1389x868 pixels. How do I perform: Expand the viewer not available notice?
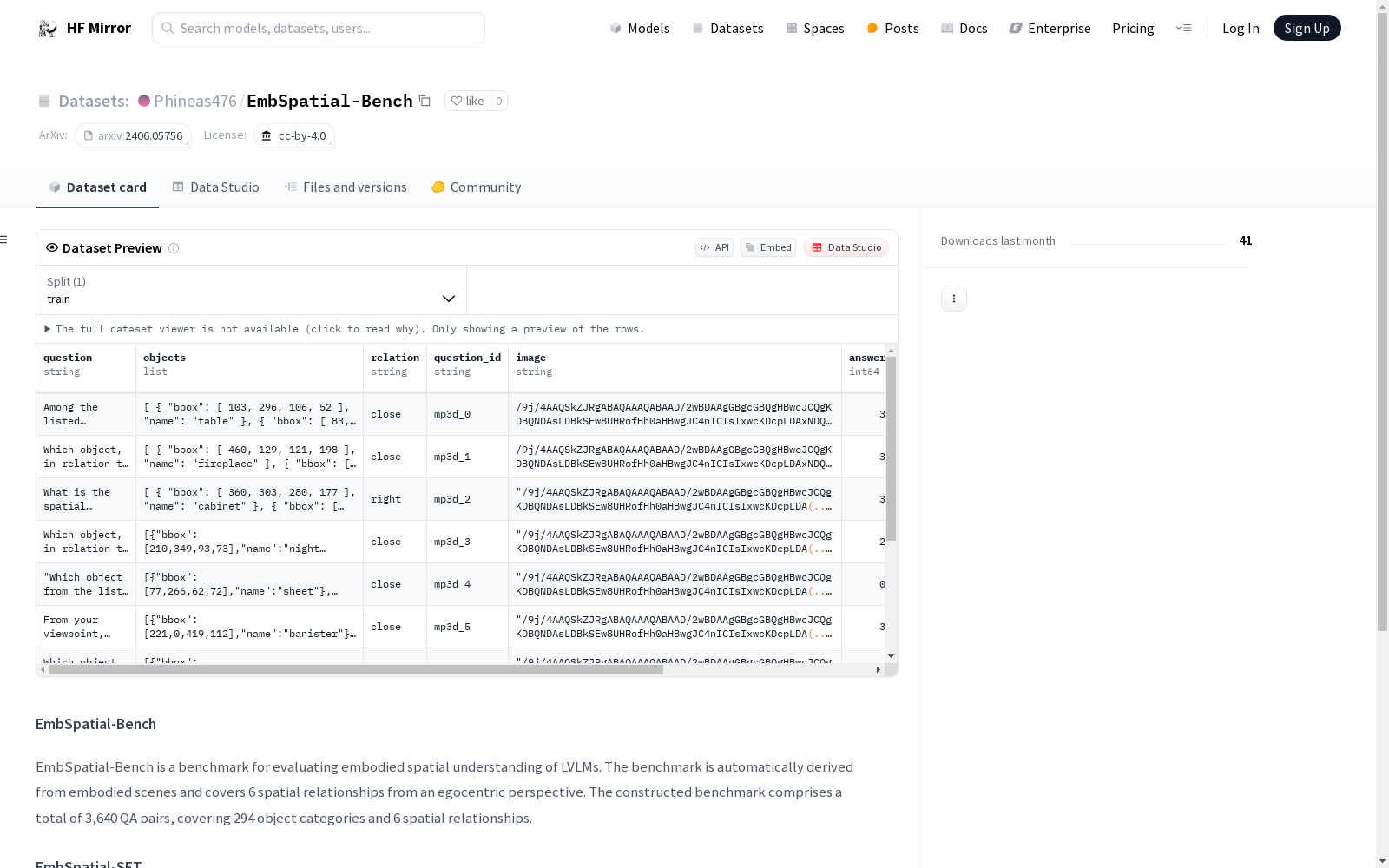tap(345, 329)
